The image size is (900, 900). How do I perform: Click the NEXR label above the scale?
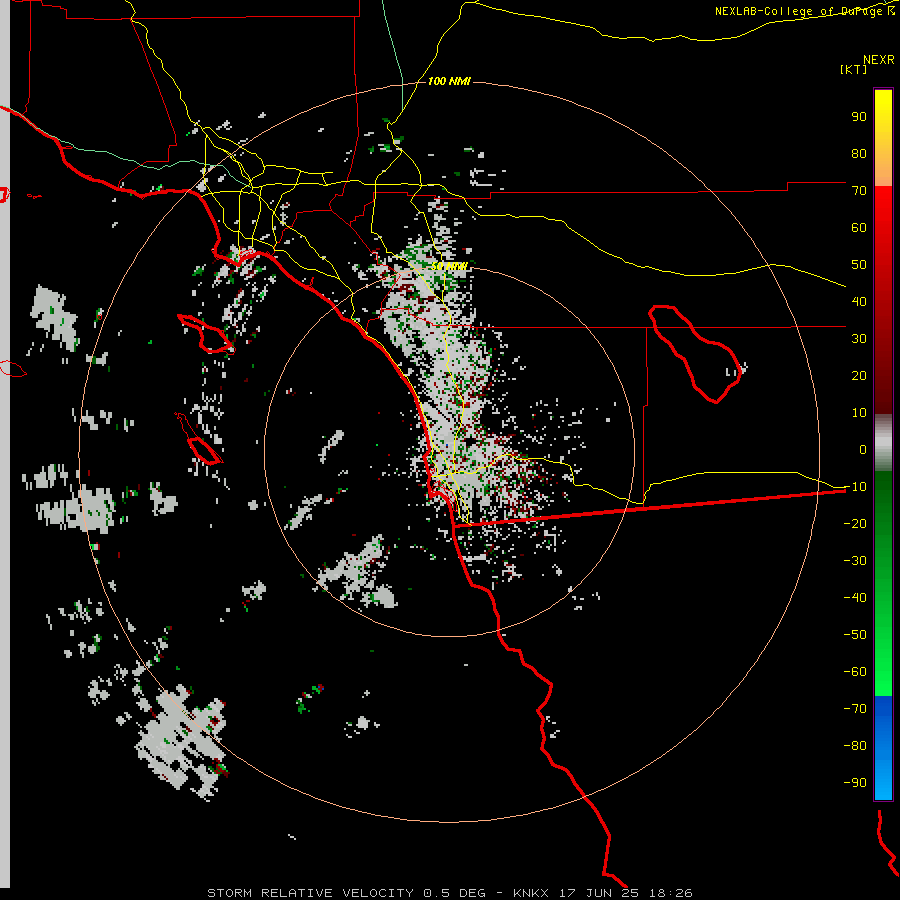(x=879, y=60)
